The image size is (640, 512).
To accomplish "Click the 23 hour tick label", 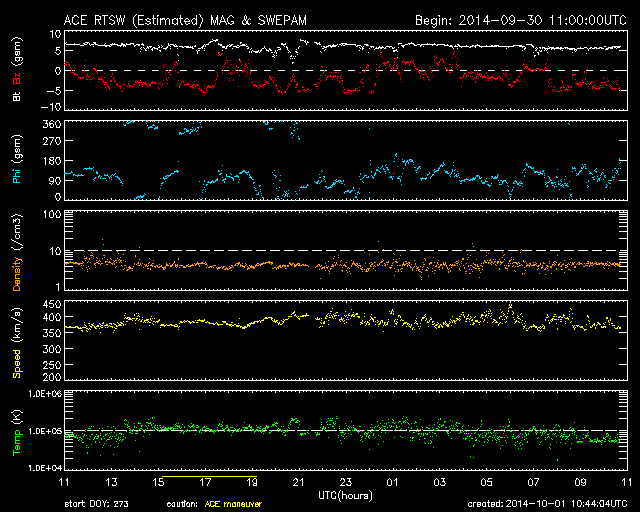I will (x=346, y=483).
